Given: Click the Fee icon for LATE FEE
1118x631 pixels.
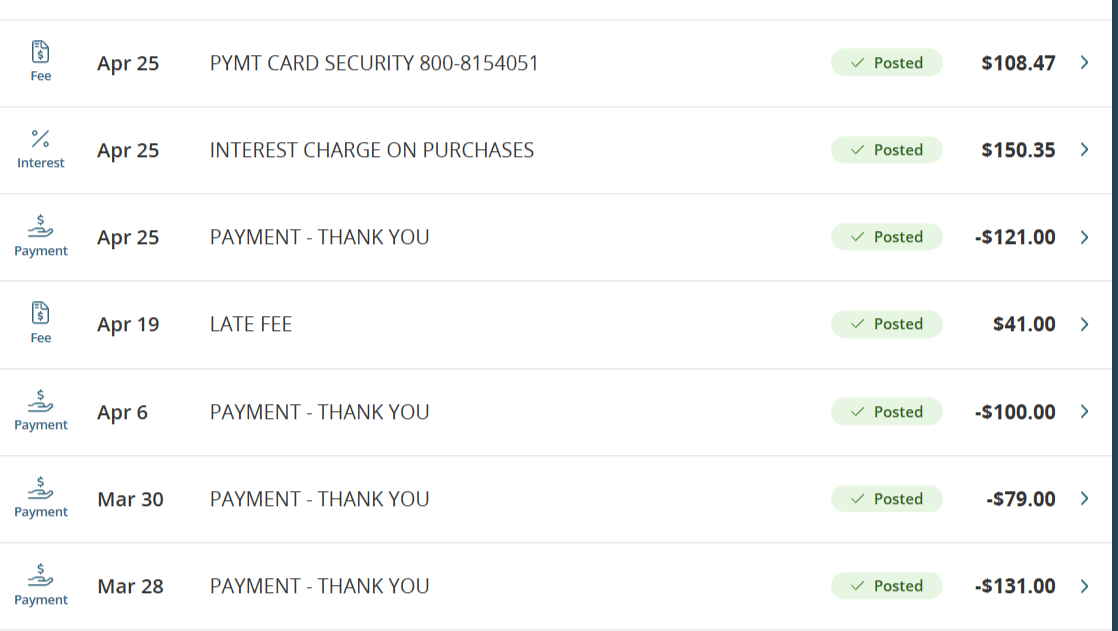Looking at the screenshot, I should [40, 313].
